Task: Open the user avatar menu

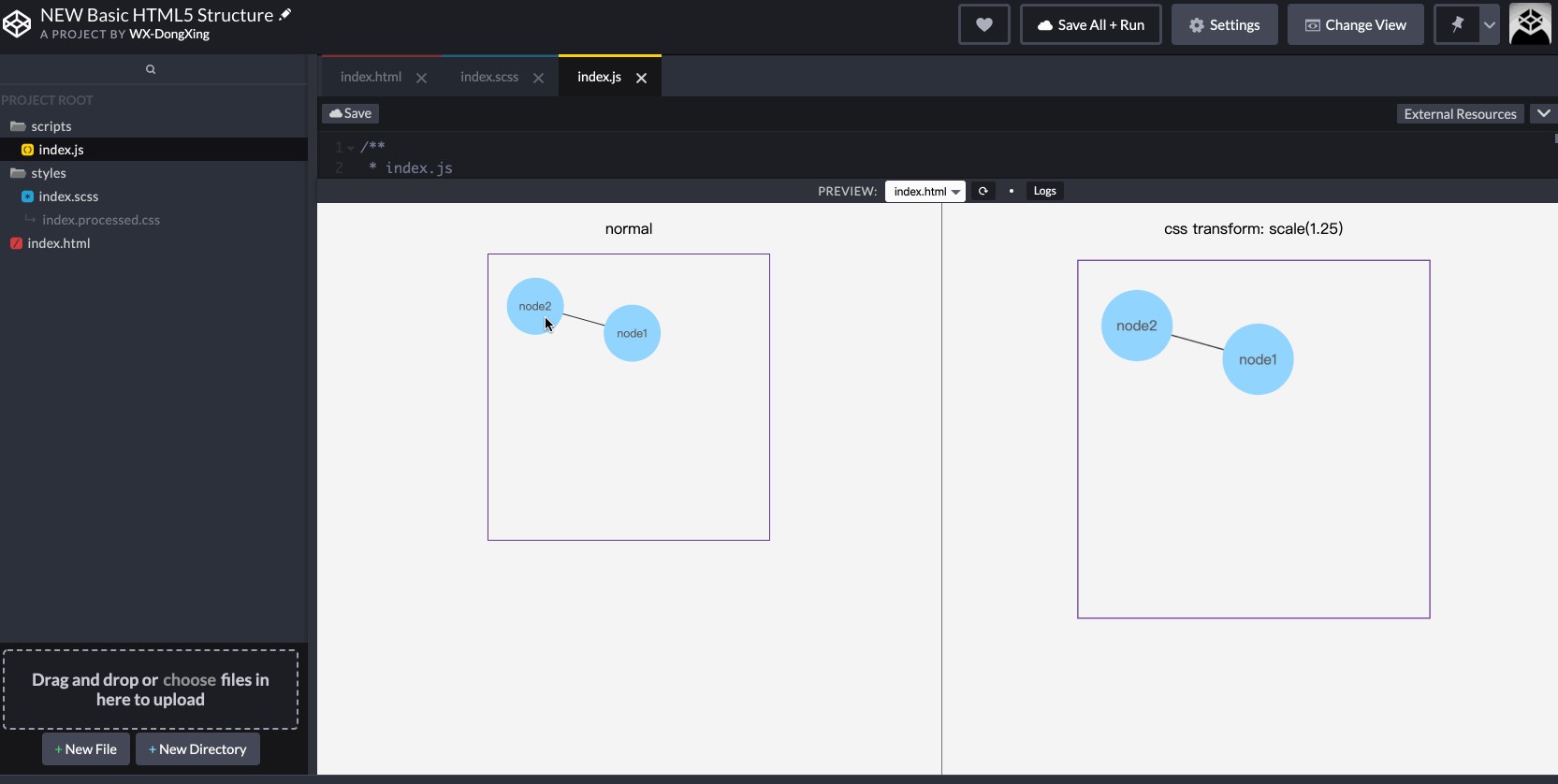Action: tap(1531, 24)
